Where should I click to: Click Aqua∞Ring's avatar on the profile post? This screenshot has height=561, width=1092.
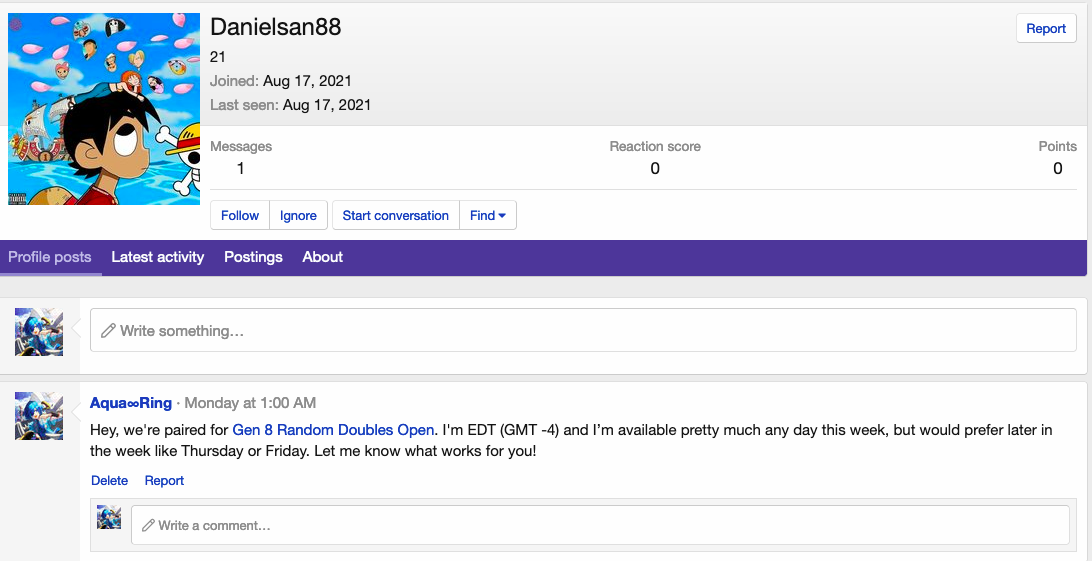(39, 416)
